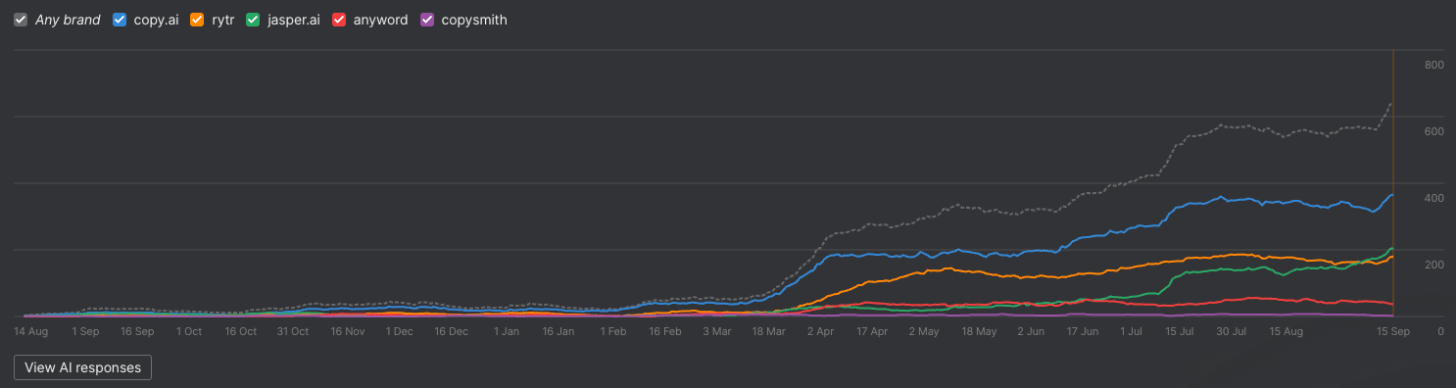The width and height of the screenshot is (1456, 388).
Task: Click the 600 y-axis value
Action: [x=1433, y=132]
